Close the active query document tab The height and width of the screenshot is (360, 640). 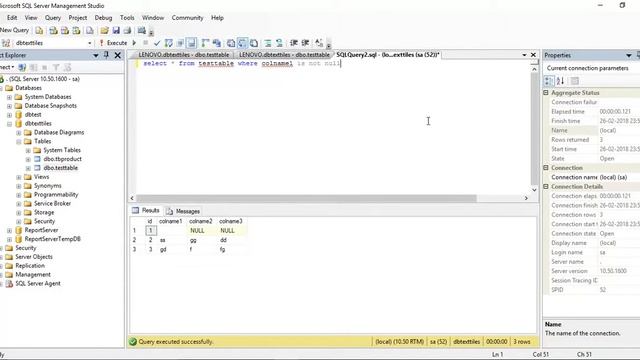[x=533, y=55]
